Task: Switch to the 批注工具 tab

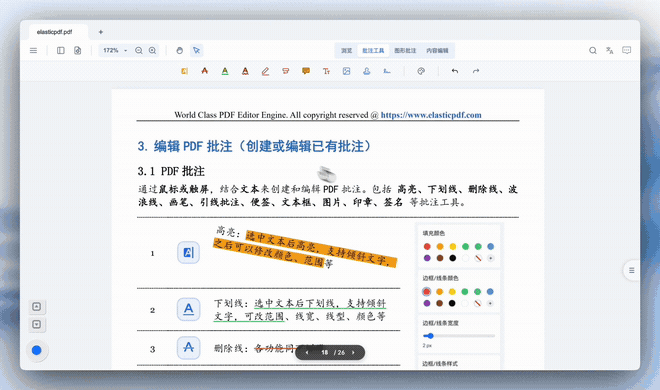Action: (373, 50)
